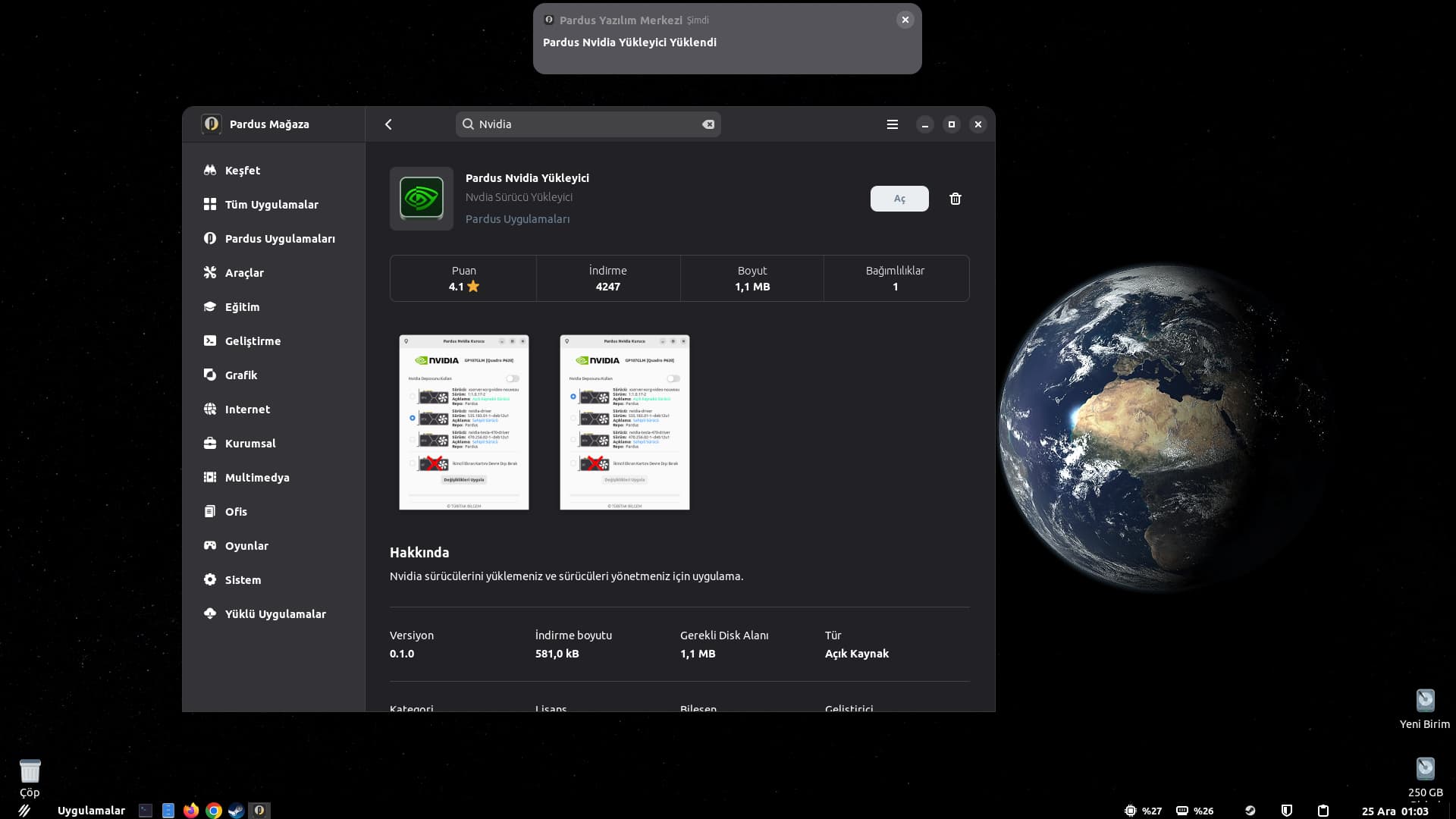Open the hamburger menu
Viewport: 1456px width, 819px height.
click(x=892, y=124)
